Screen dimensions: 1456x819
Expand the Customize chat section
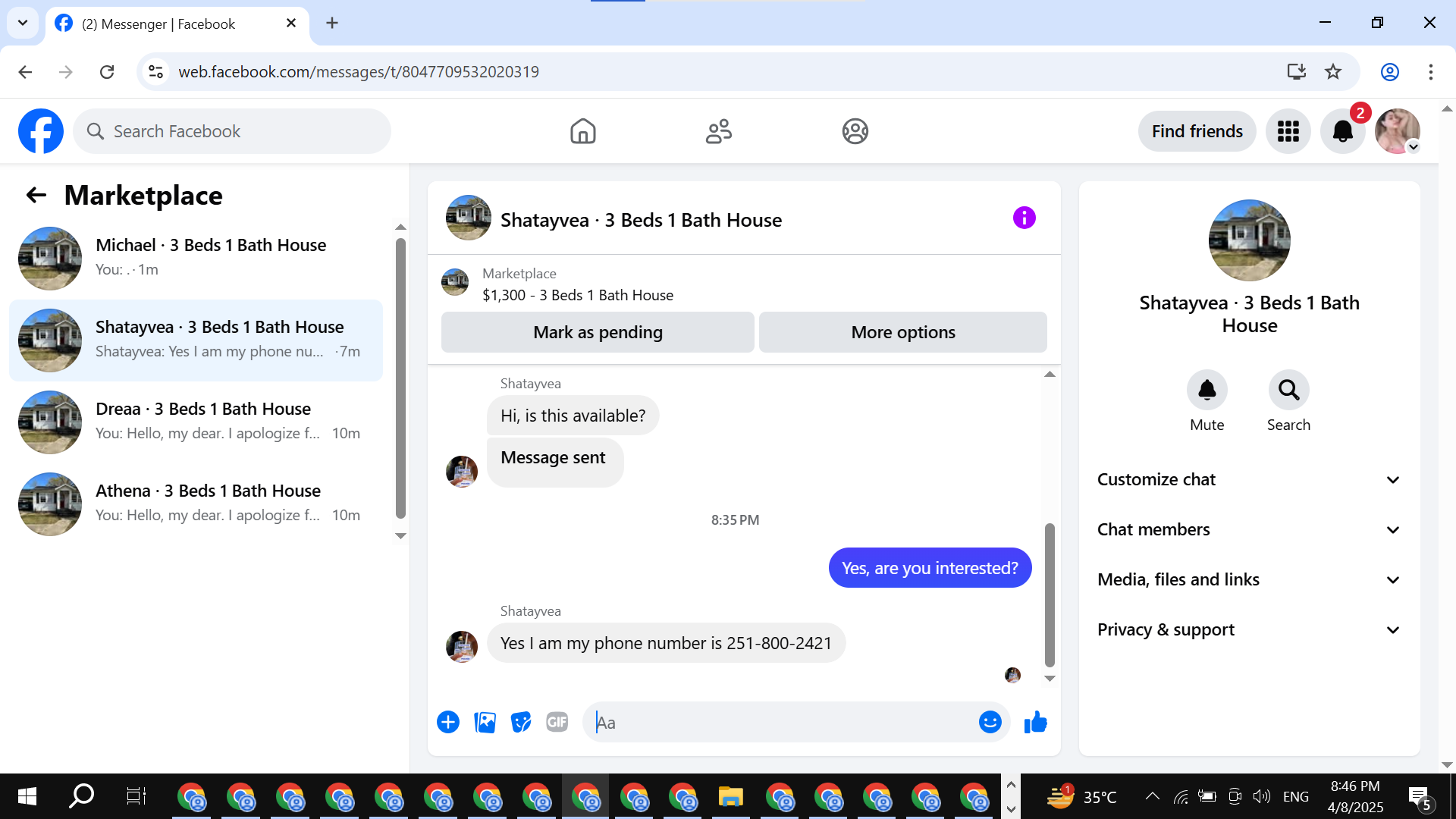[x=1249, y=480]
